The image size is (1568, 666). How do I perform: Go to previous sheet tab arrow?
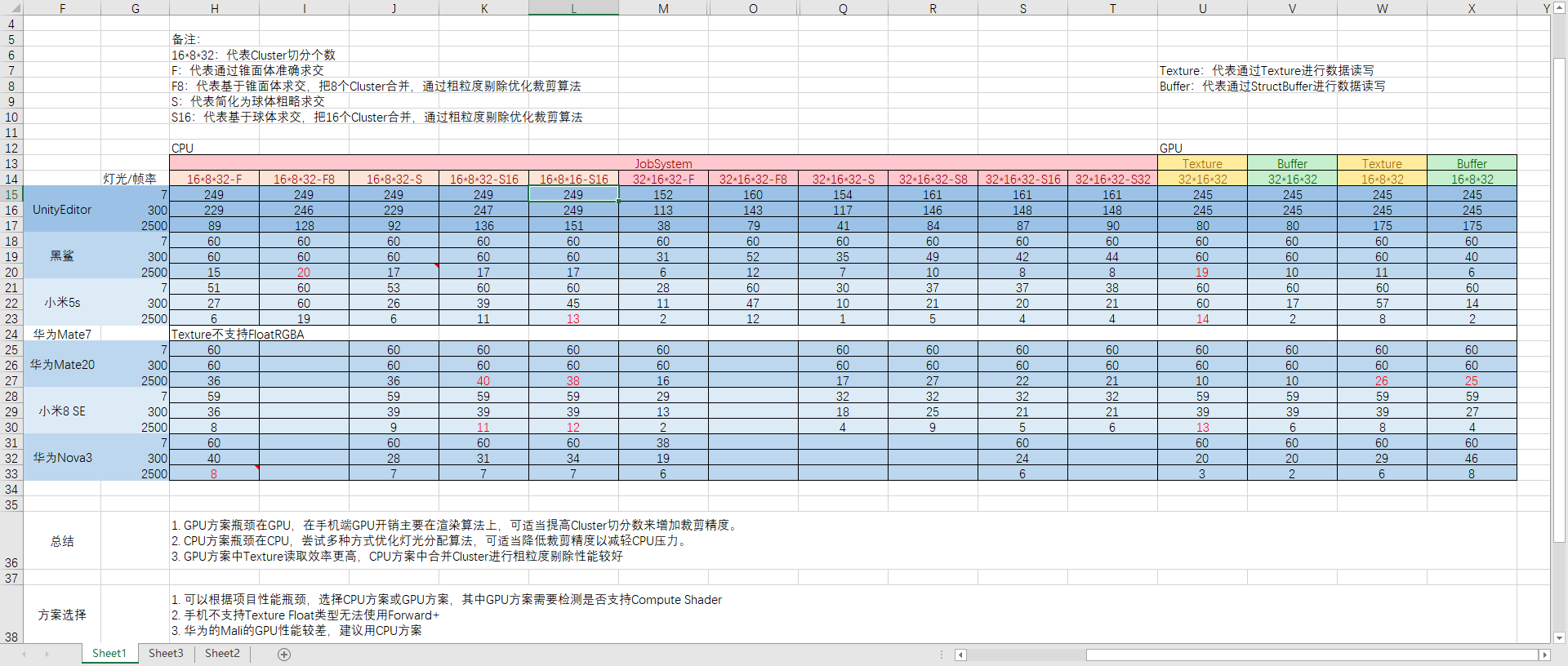[x=24, y=654]
